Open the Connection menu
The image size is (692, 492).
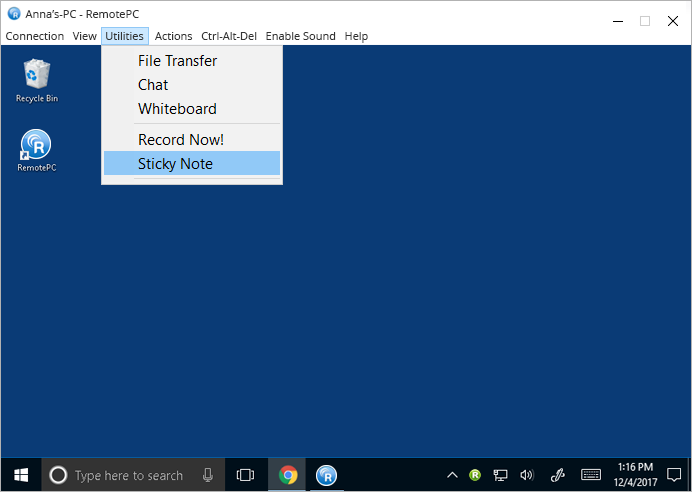[x=34, y=36]
